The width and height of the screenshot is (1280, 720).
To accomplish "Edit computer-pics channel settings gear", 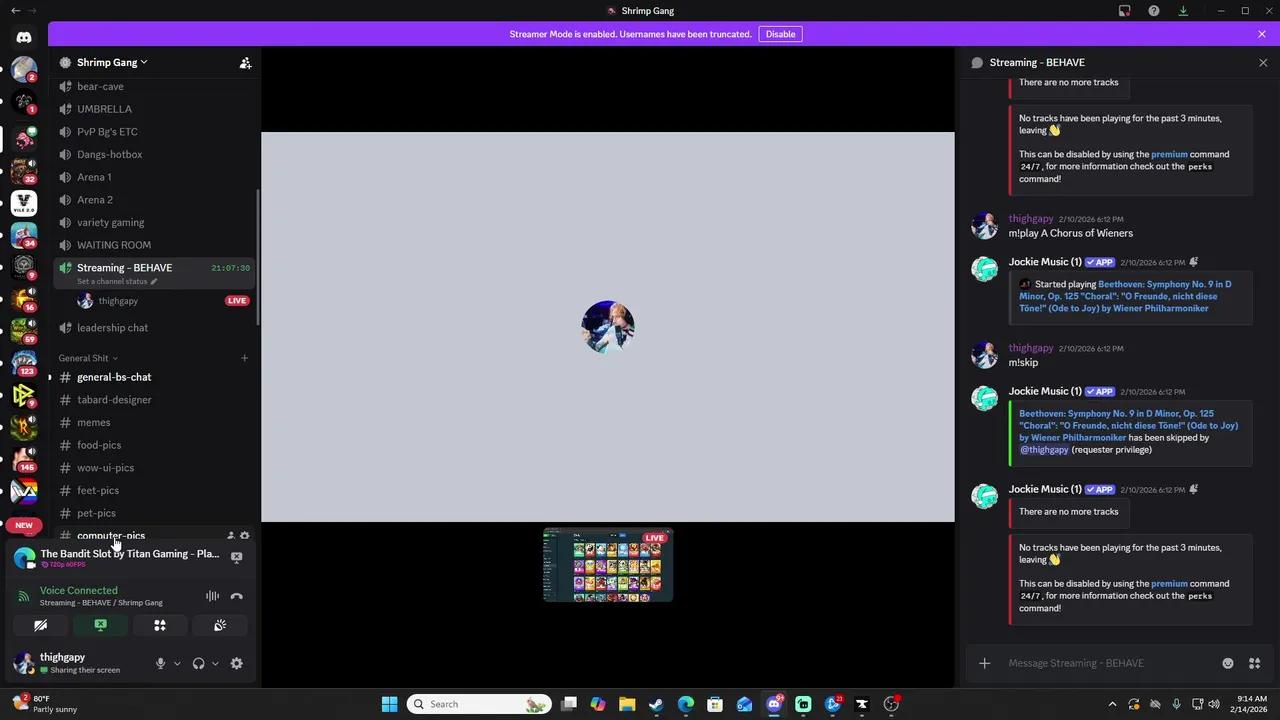I will click(x=245, y=536).
